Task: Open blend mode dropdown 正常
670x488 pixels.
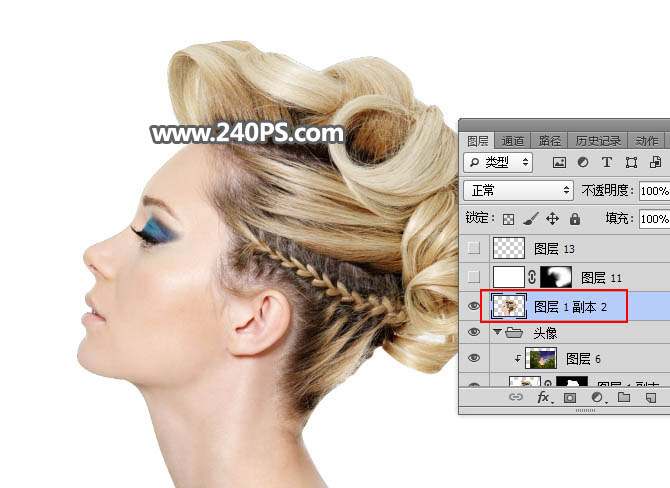Action: (x=518, y=190)
